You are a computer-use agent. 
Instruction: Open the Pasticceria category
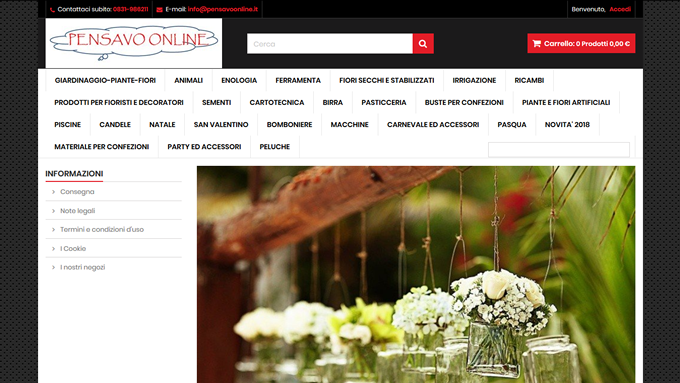tap(384, 102)
